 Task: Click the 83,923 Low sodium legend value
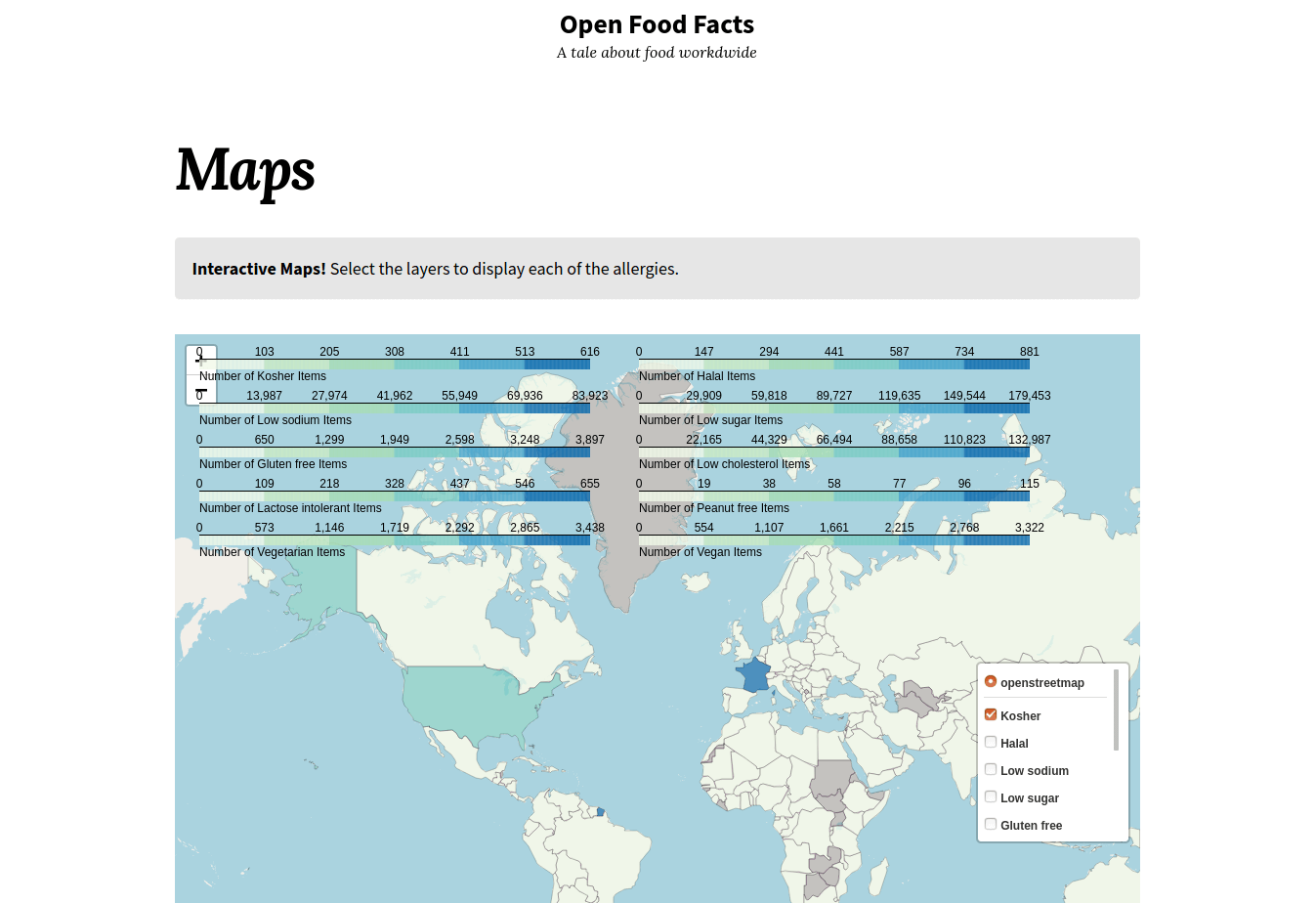[590, 396]
